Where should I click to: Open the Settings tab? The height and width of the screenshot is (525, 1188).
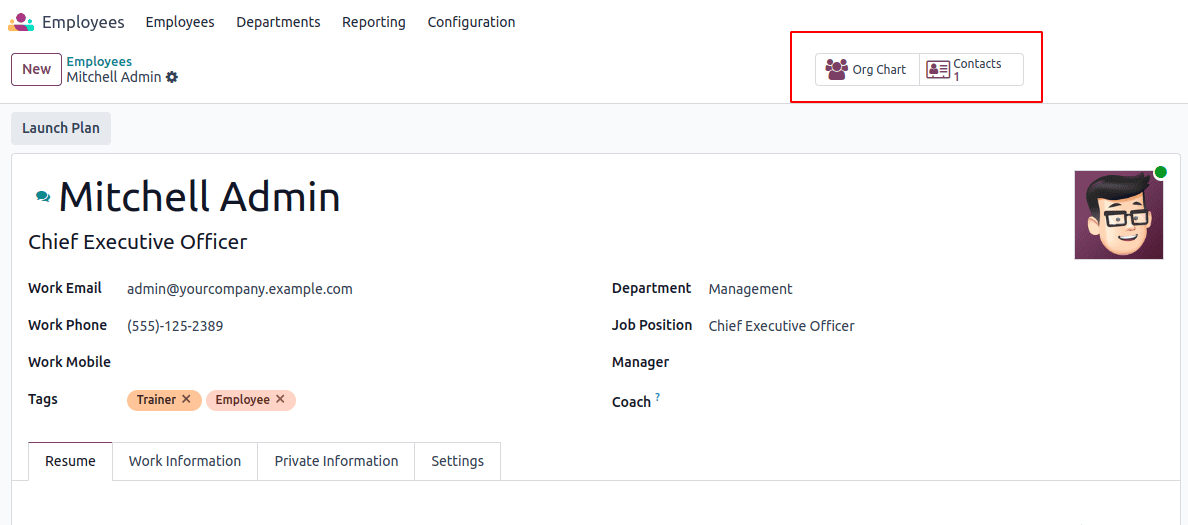click(457, 461)
